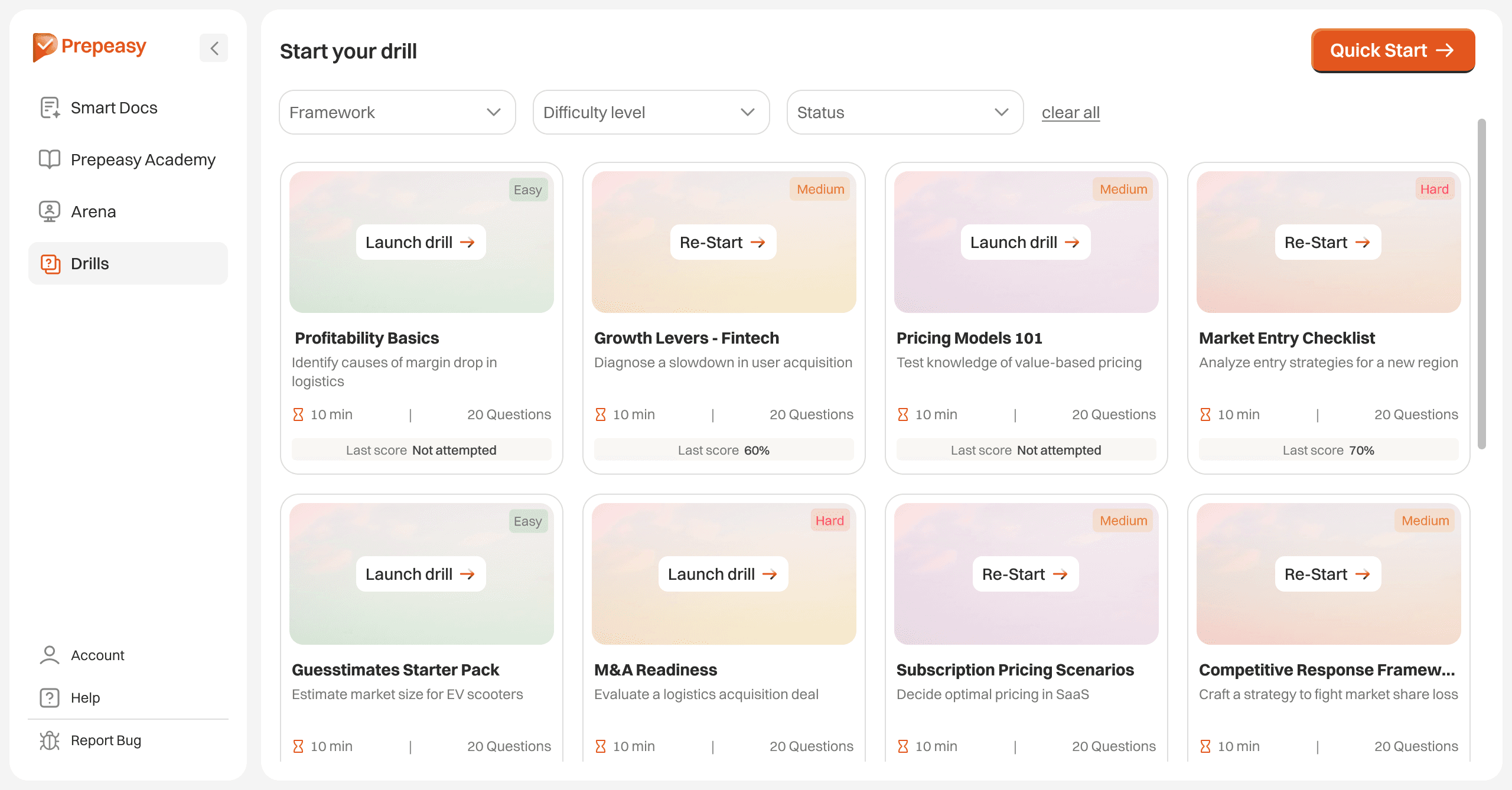Screen dimensions: 1512x790
Task: Select the Arena menu item
Action: tap(93, 211)
